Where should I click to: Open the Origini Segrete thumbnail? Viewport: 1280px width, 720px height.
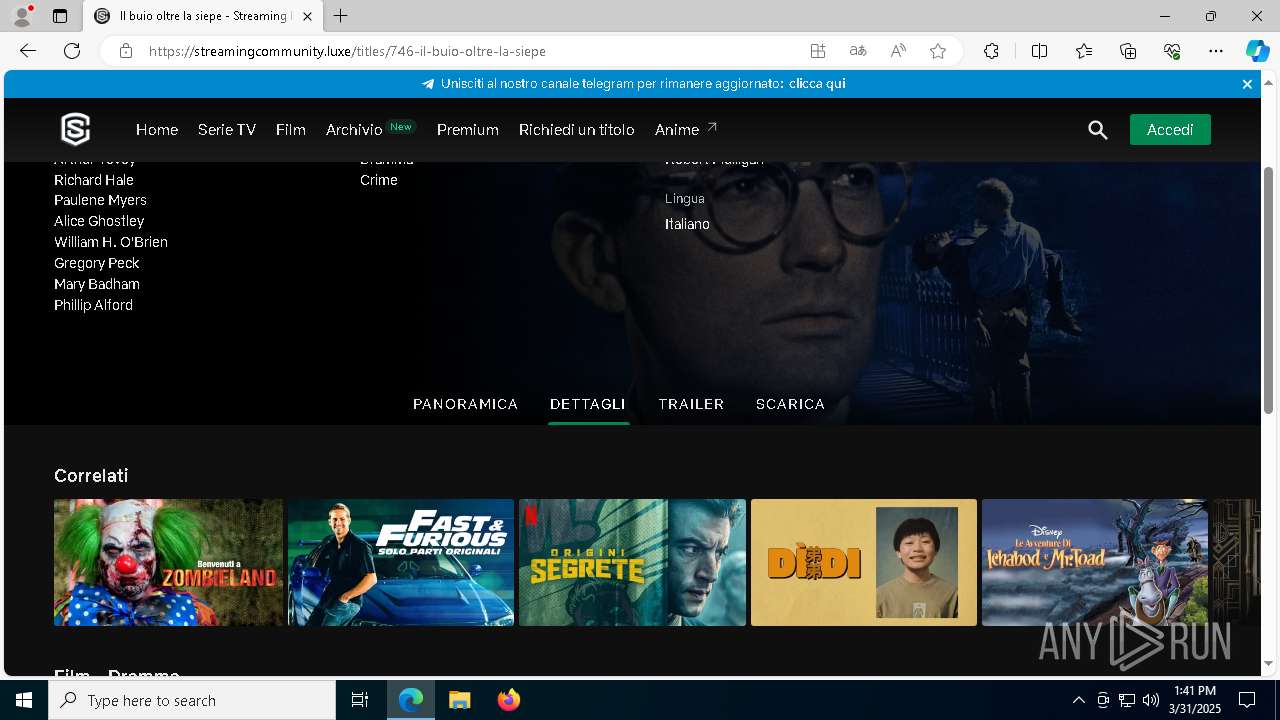(x=632, y=563)
